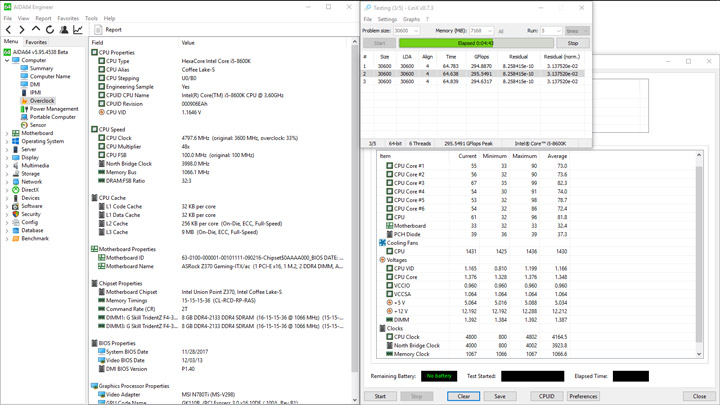The height and width of the screenshot is (405, 720).
Task: Open the AIDA64 Help menu
Action: click(109, 18)
